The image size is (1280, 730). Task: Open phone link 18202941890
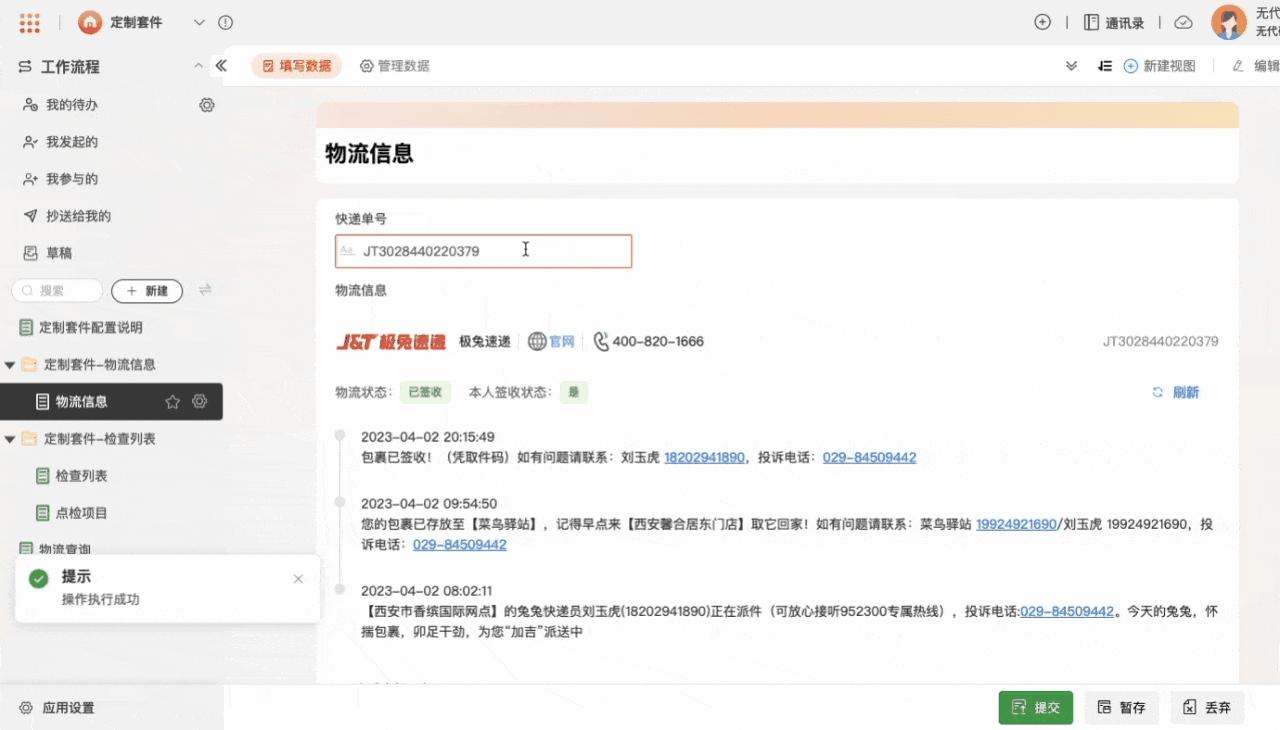[704, 457]
